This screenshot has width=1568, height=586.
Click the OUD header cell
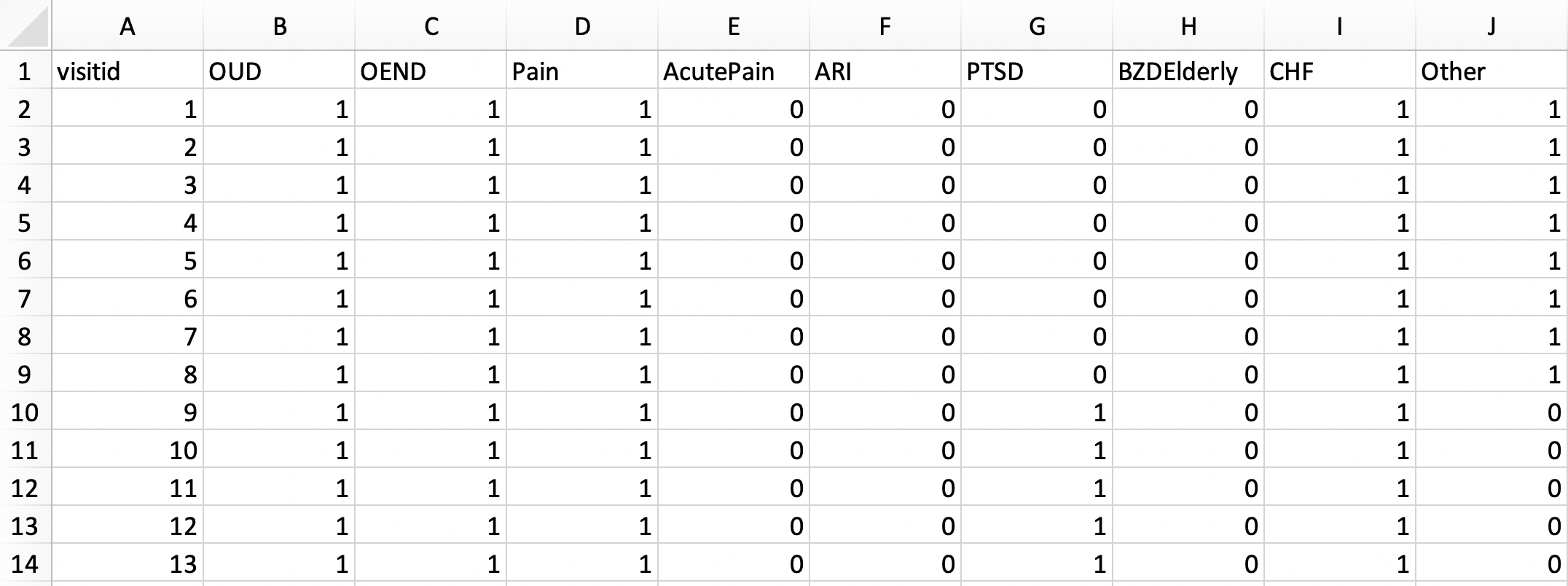(x=279, y=71)
